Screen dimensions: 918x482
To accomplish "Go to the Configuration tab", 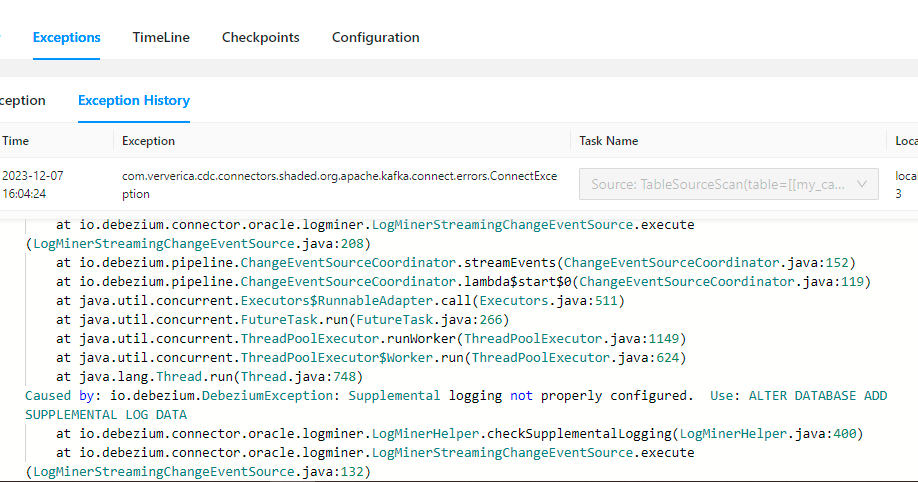I will [375, 37].
